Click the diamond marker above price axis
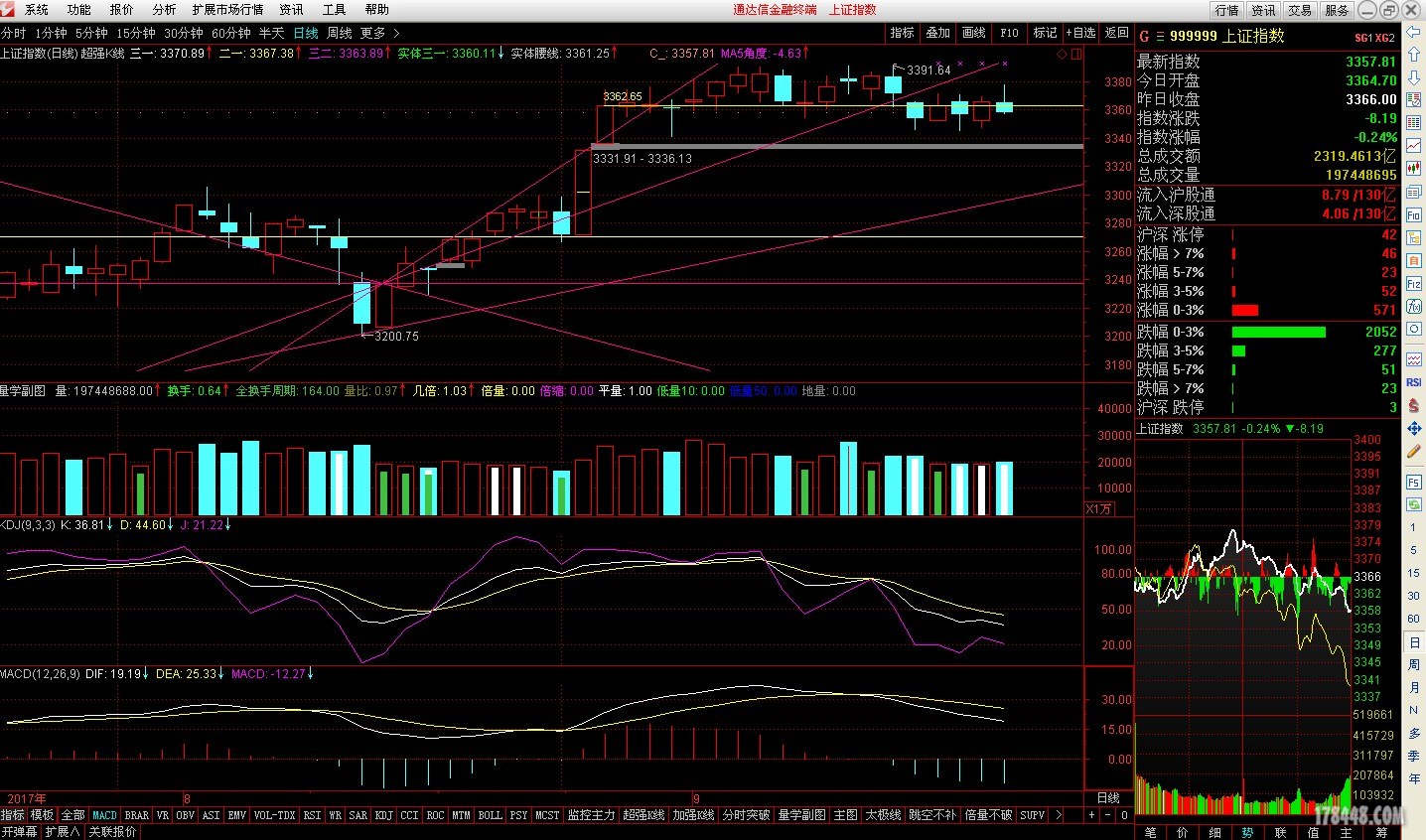The width and height of the screenshot is (1426, 840). [1063, 54]
